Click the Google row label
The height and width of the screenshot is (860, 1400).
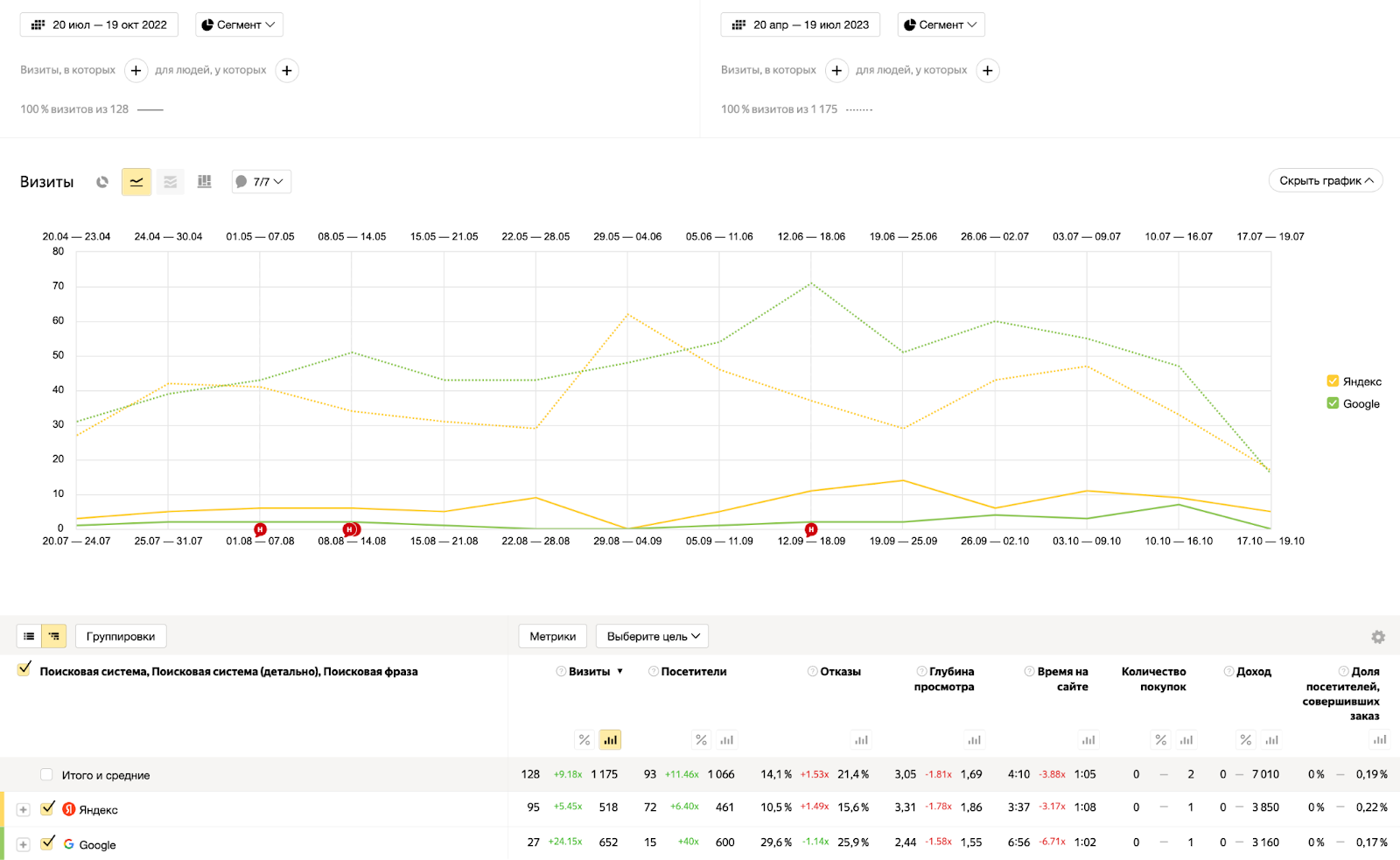tap(97, 845)
